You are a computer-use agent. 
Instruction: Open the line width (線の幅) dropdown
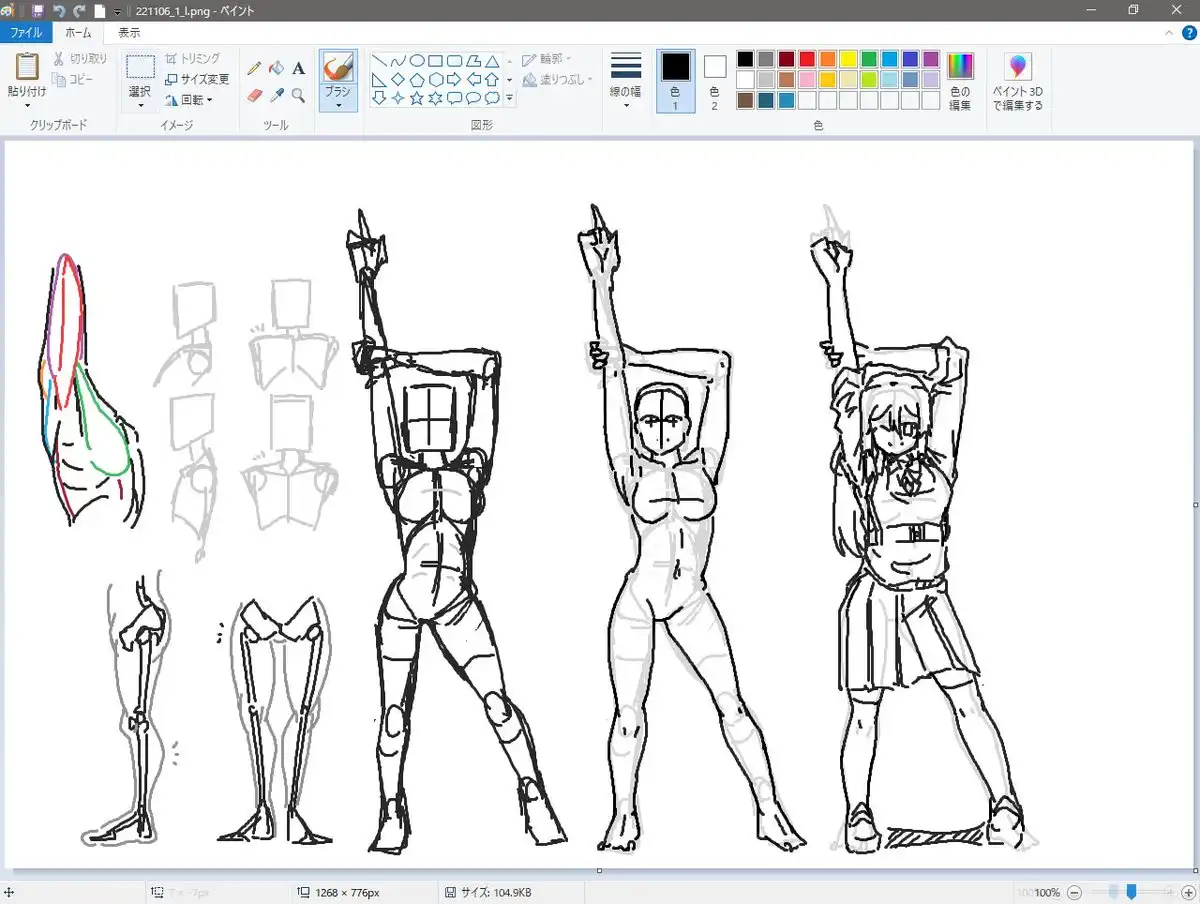(x=626, y=80)
